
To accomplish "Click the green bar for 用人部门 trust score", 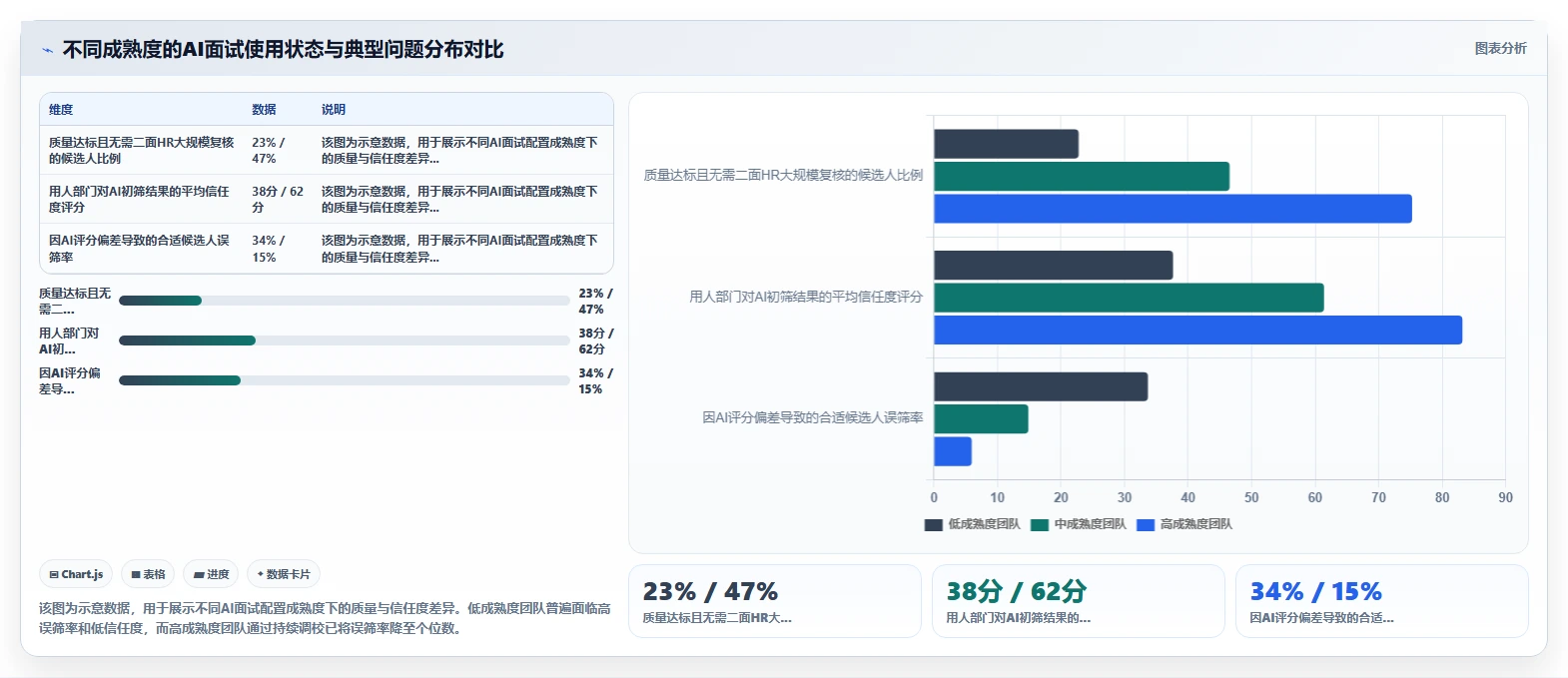I will pos(1129,298).
